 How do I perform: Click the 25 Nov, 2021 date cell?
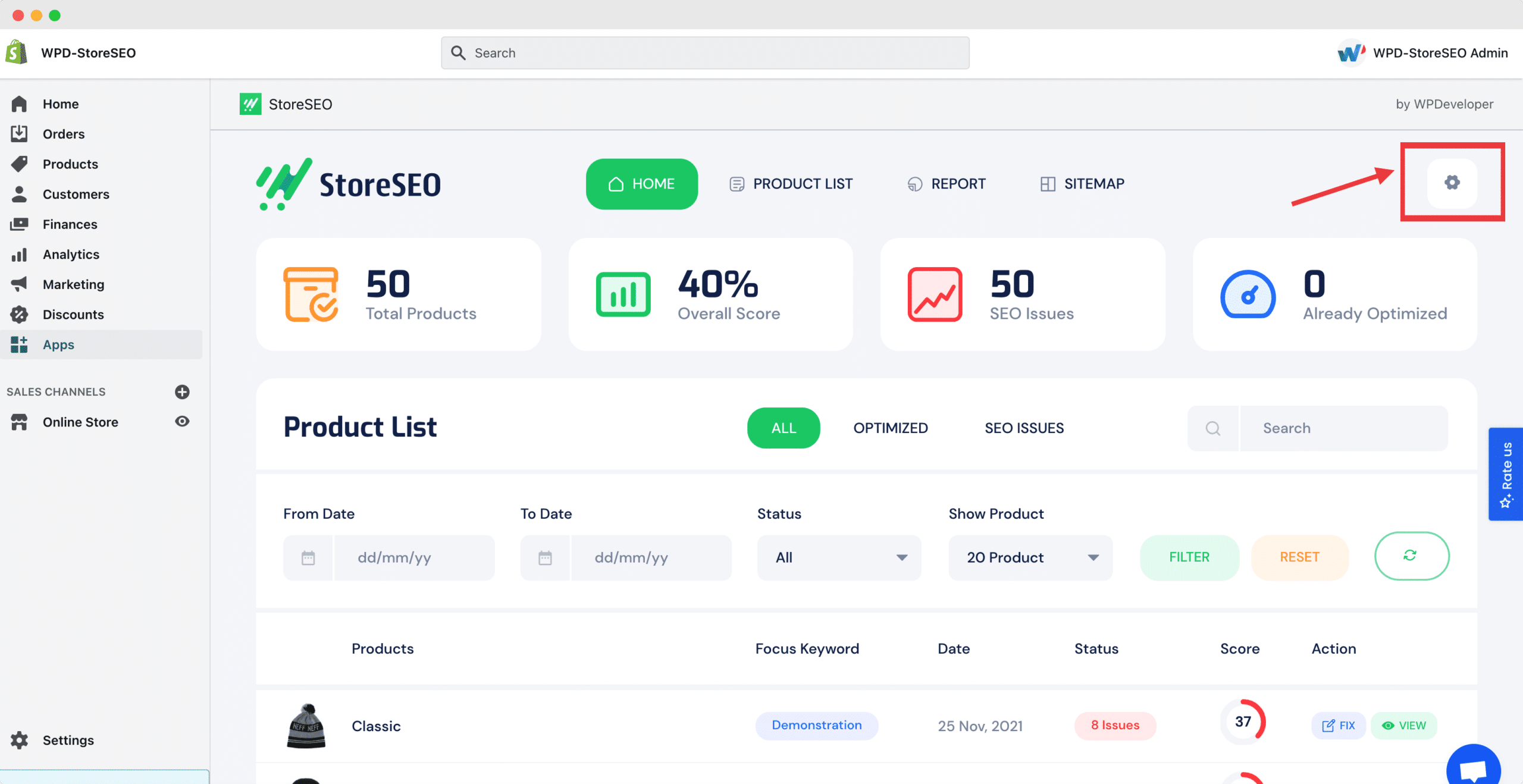(980, 726)
